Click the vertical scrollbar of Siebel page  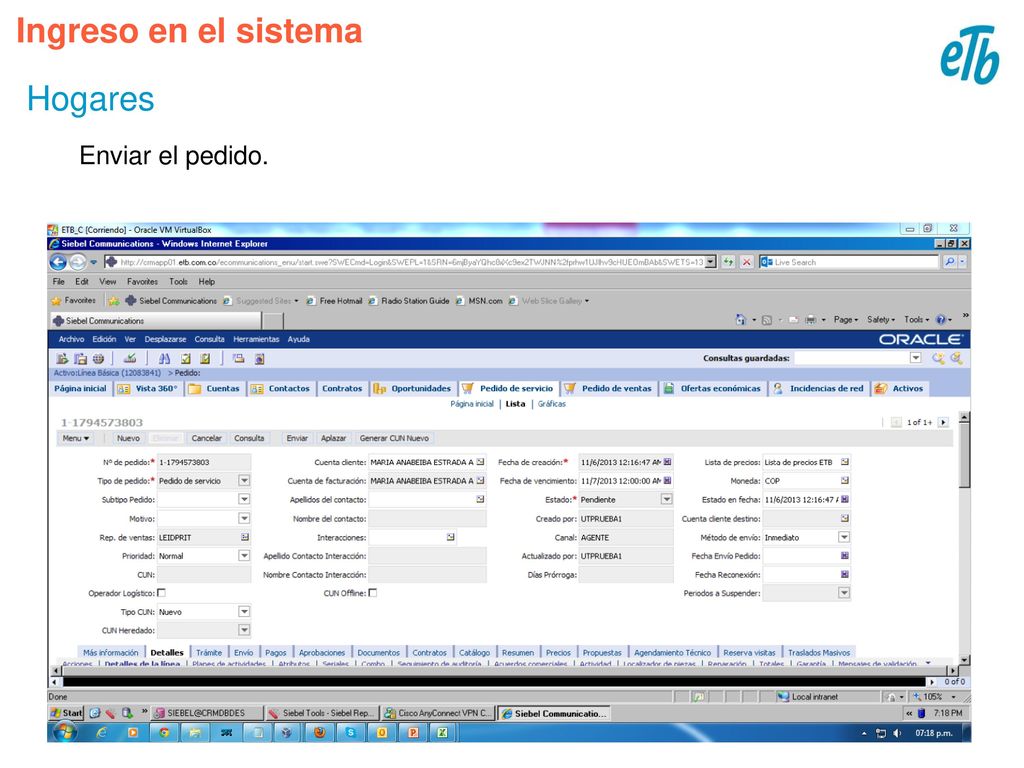[965, 537]
